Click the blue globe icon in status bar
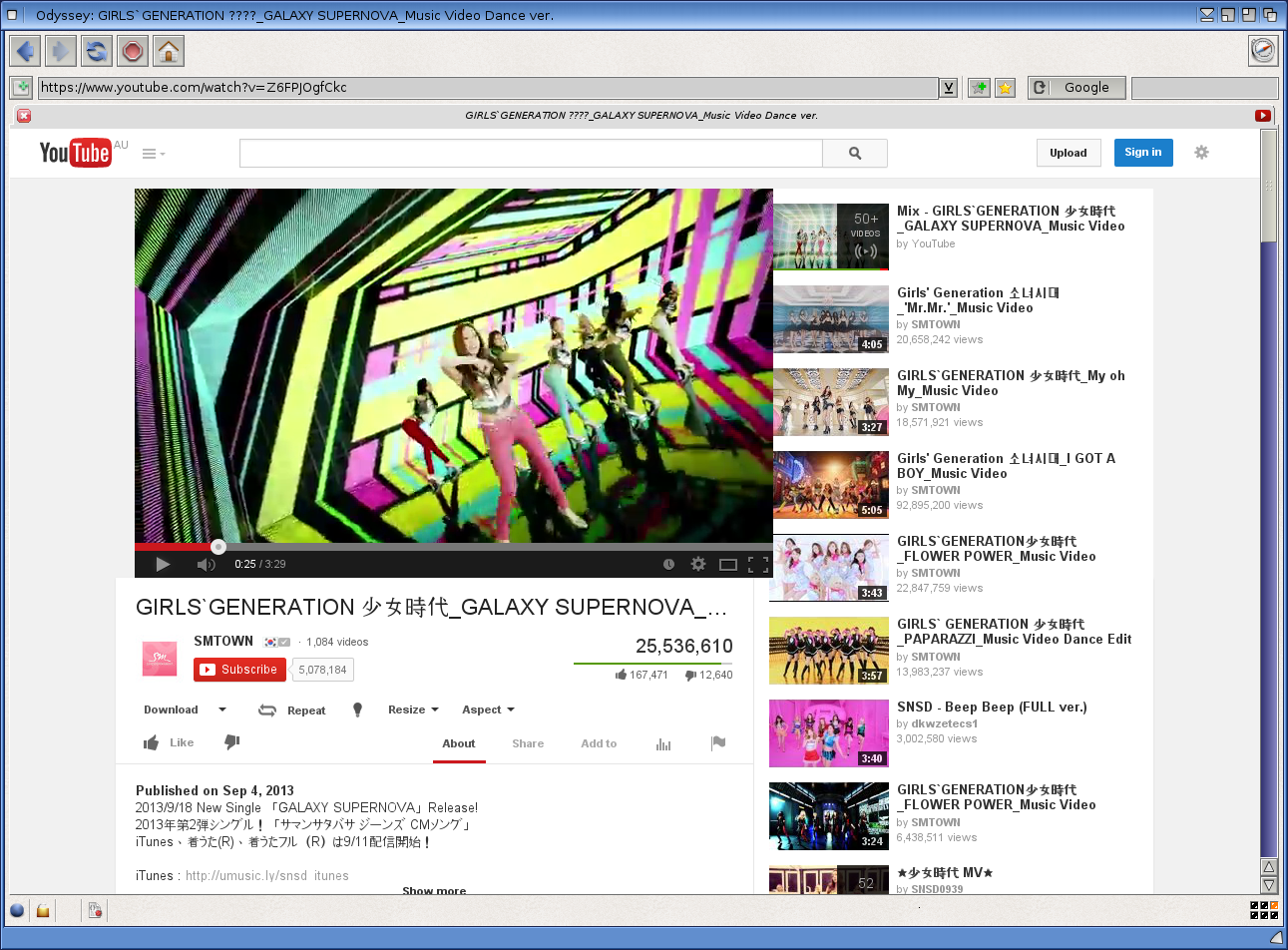The image size is (1288, 950). 17,910
